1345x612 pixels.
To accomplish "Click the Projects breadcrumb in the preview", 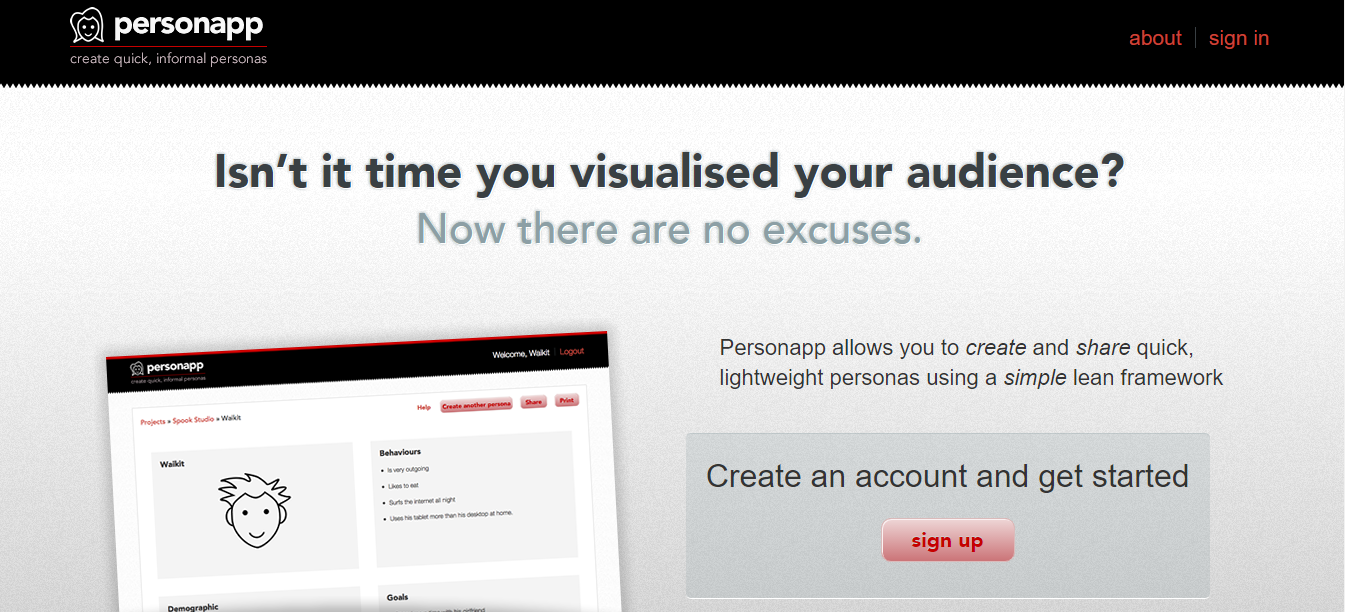I will [153, 422].
